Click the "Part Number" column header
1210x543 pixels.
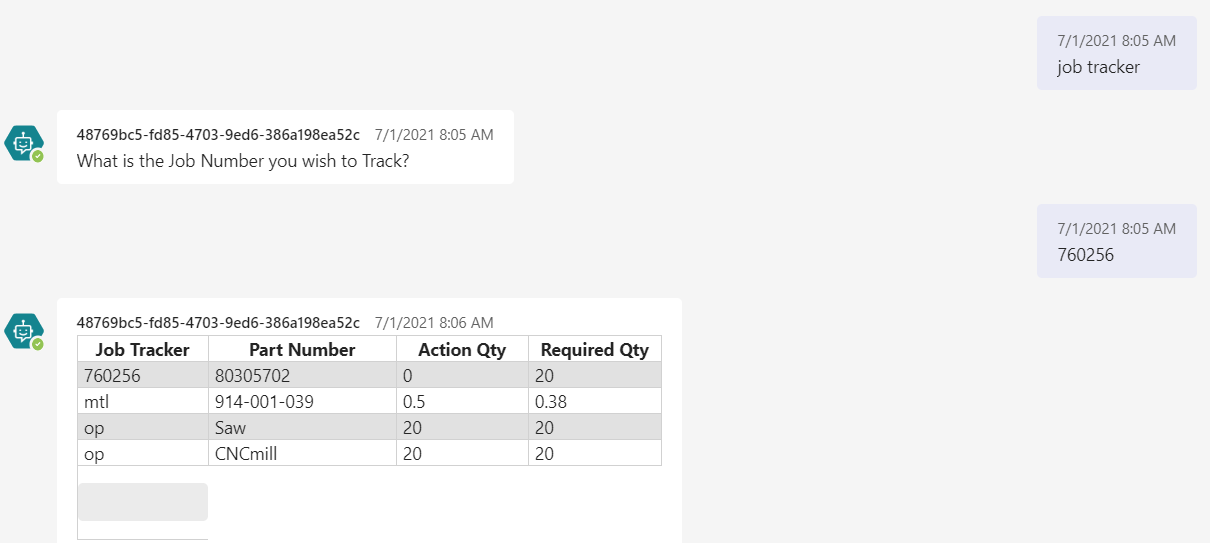tap(302, 350)
